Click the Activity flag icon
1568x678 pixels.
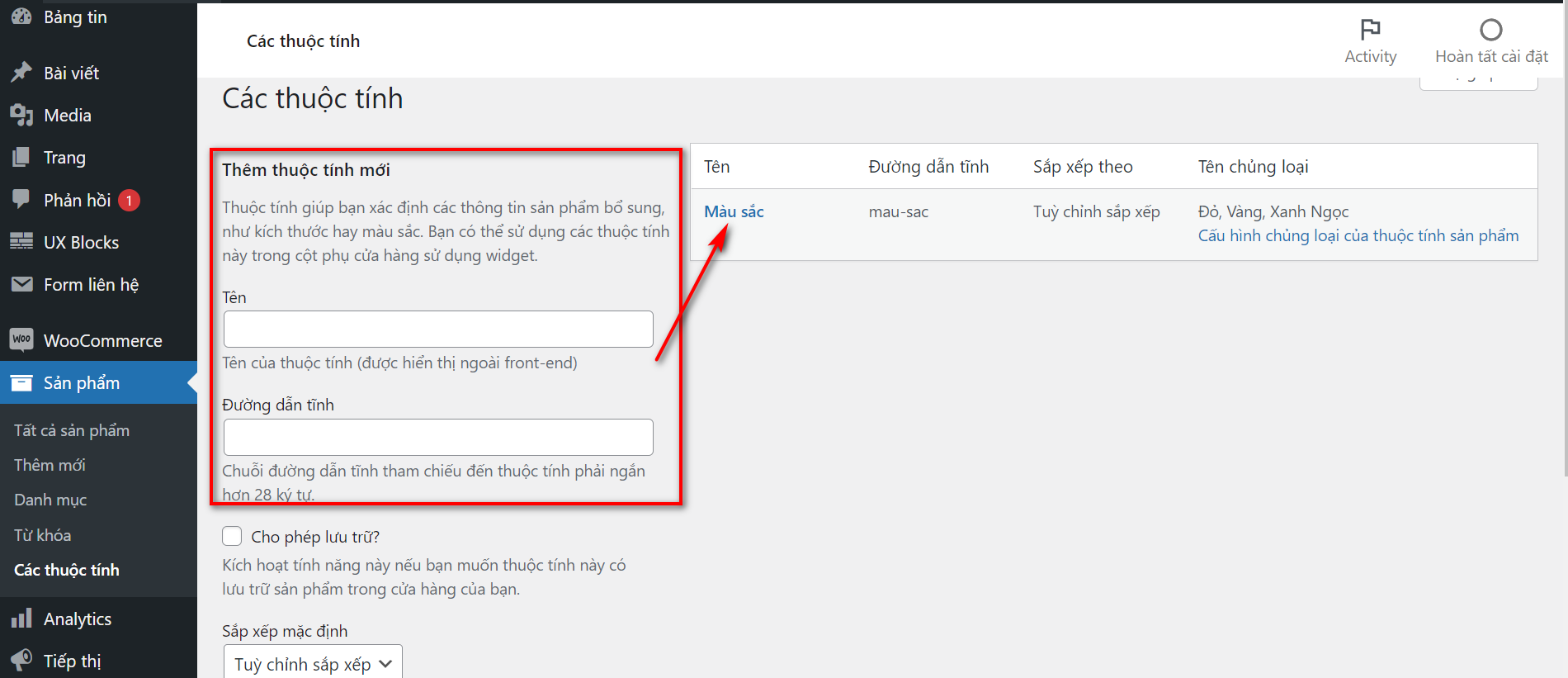(x=1371, y=30)
